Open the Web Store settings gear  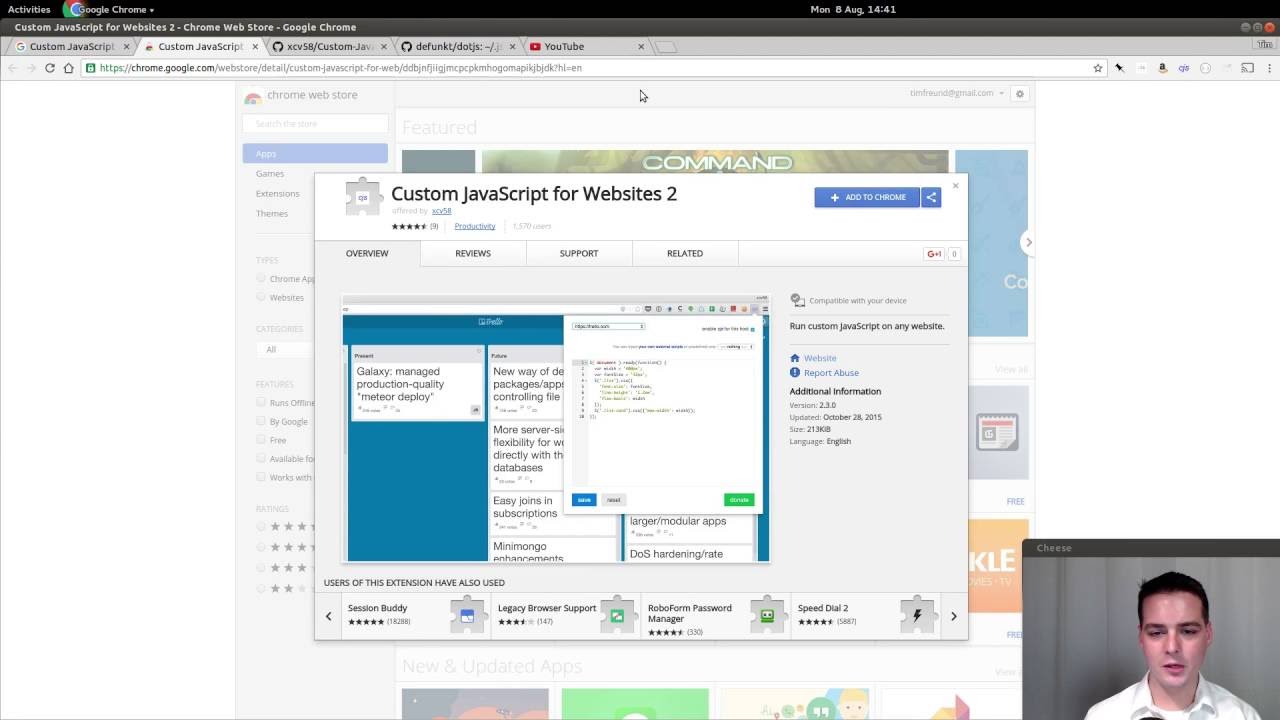1020,94
